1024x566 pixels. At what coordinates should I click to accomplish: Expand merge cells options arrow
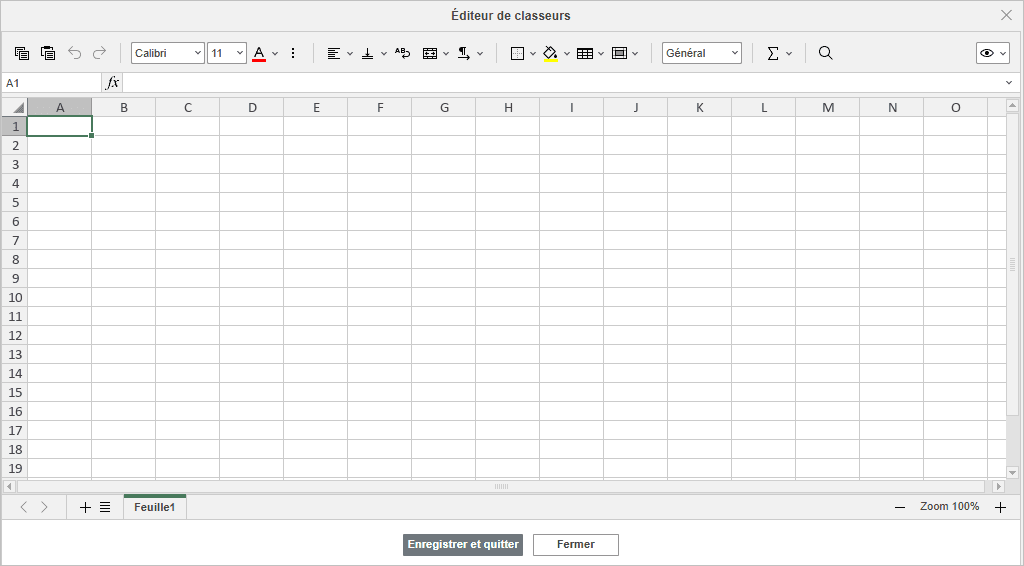coord(446,54)
